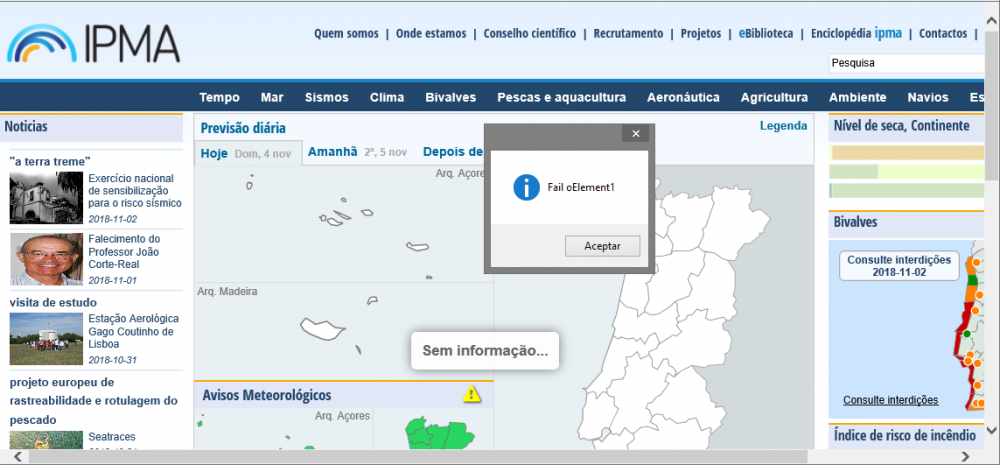Click Madeira island on forecast map
The image size is (1000, 465).
point(322,328)
